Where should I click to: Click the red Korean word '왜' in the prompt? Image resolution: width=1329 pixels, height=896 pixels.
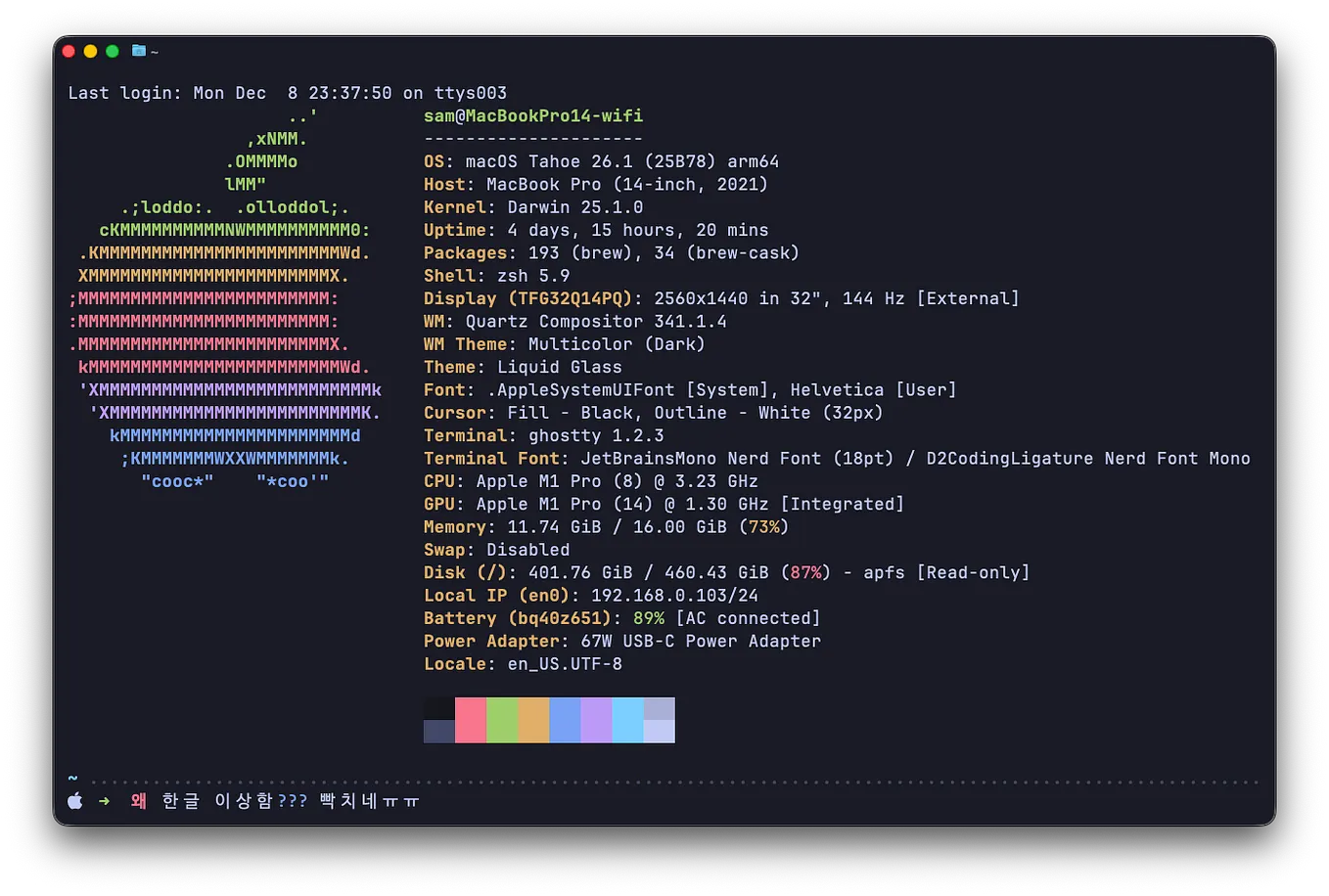[x=139, y=801]
